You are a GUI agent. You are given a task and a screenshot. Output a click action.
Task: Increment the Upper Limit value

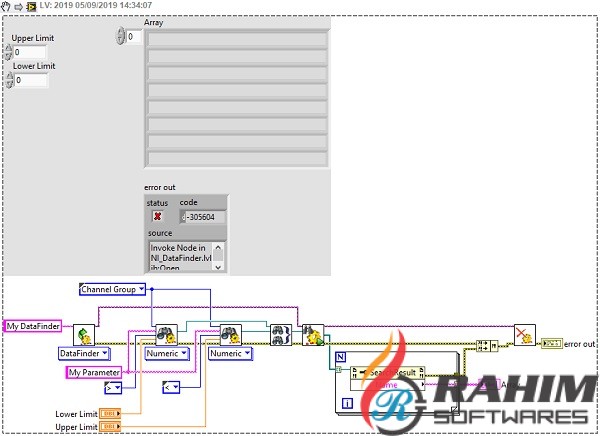click(x=8, y=48)
